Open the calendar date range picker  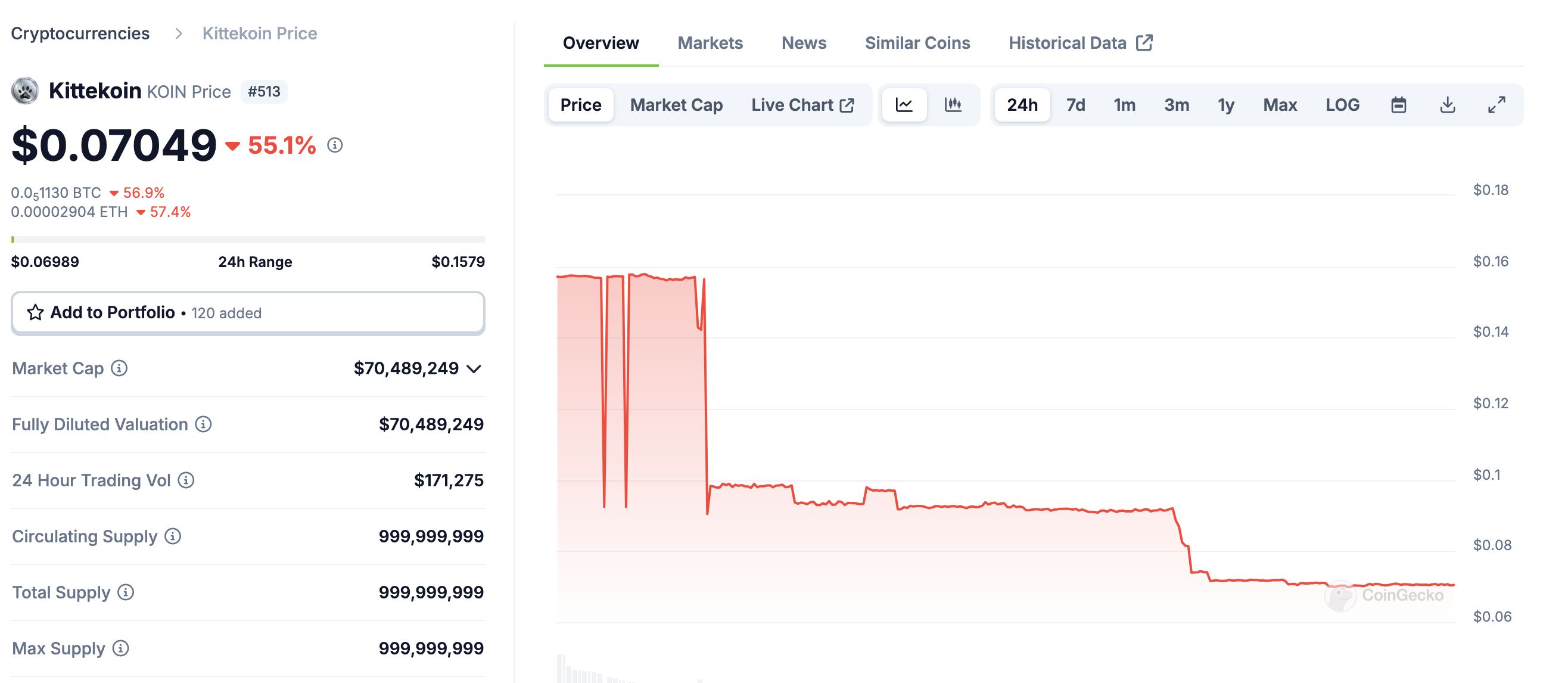click(1398, 105)
